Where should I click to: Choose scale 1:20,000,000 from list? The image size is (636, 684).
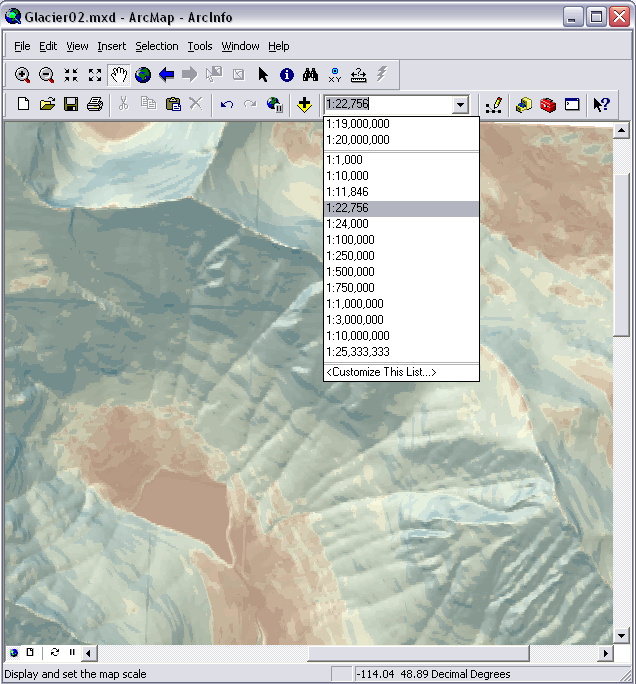click(401, 140)
